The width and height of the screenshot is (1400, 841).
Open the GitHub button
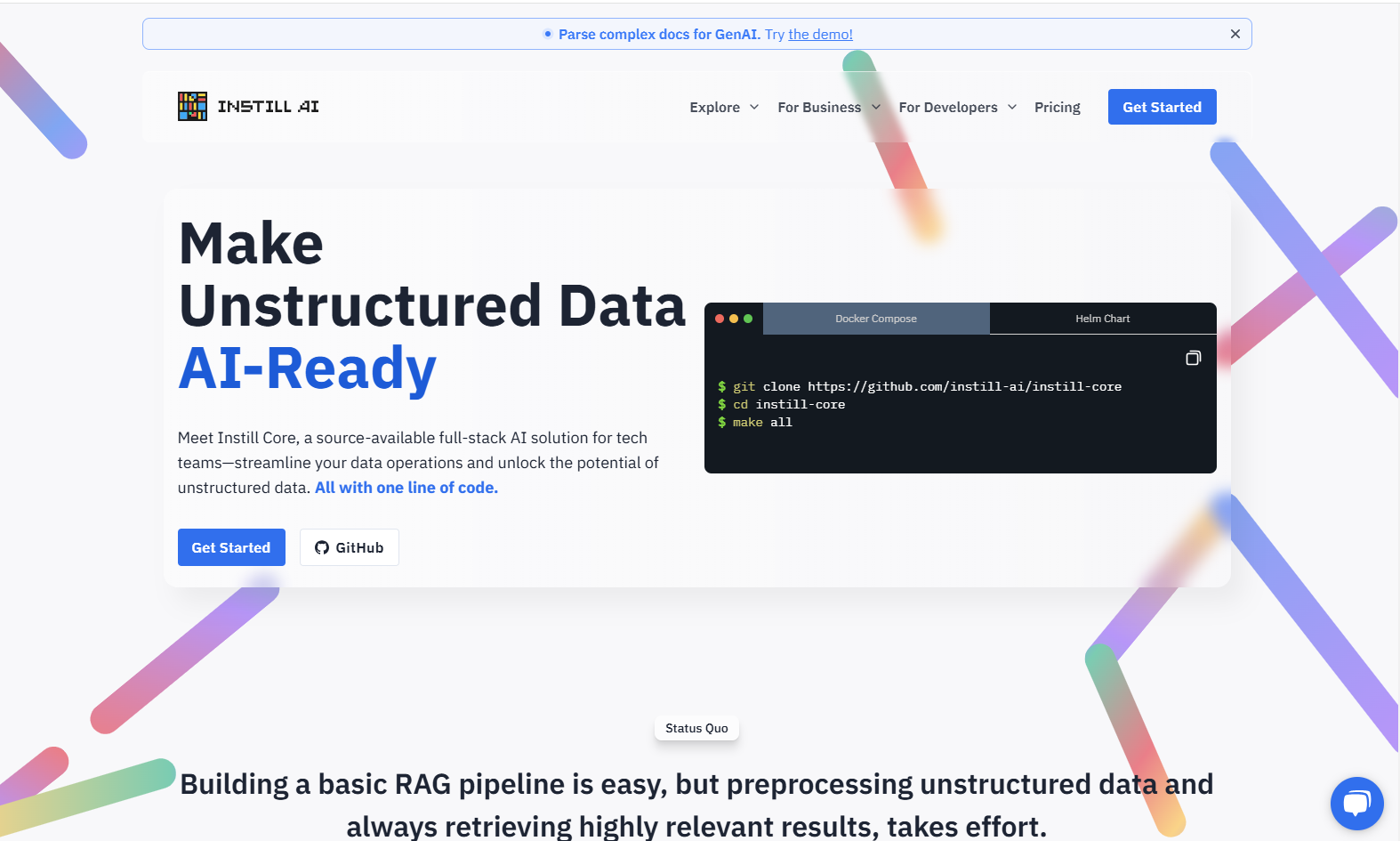click(350, 547)
